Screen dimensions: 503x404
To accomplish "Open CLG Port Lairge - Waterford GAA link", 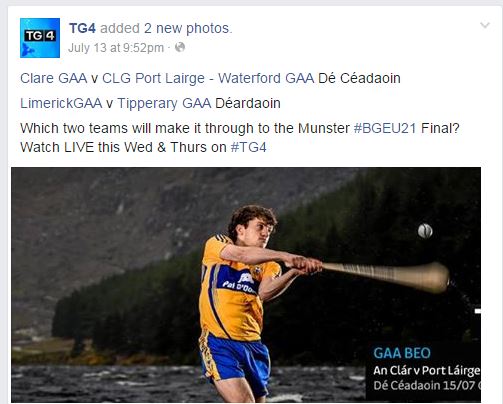I will pos(208,78).
